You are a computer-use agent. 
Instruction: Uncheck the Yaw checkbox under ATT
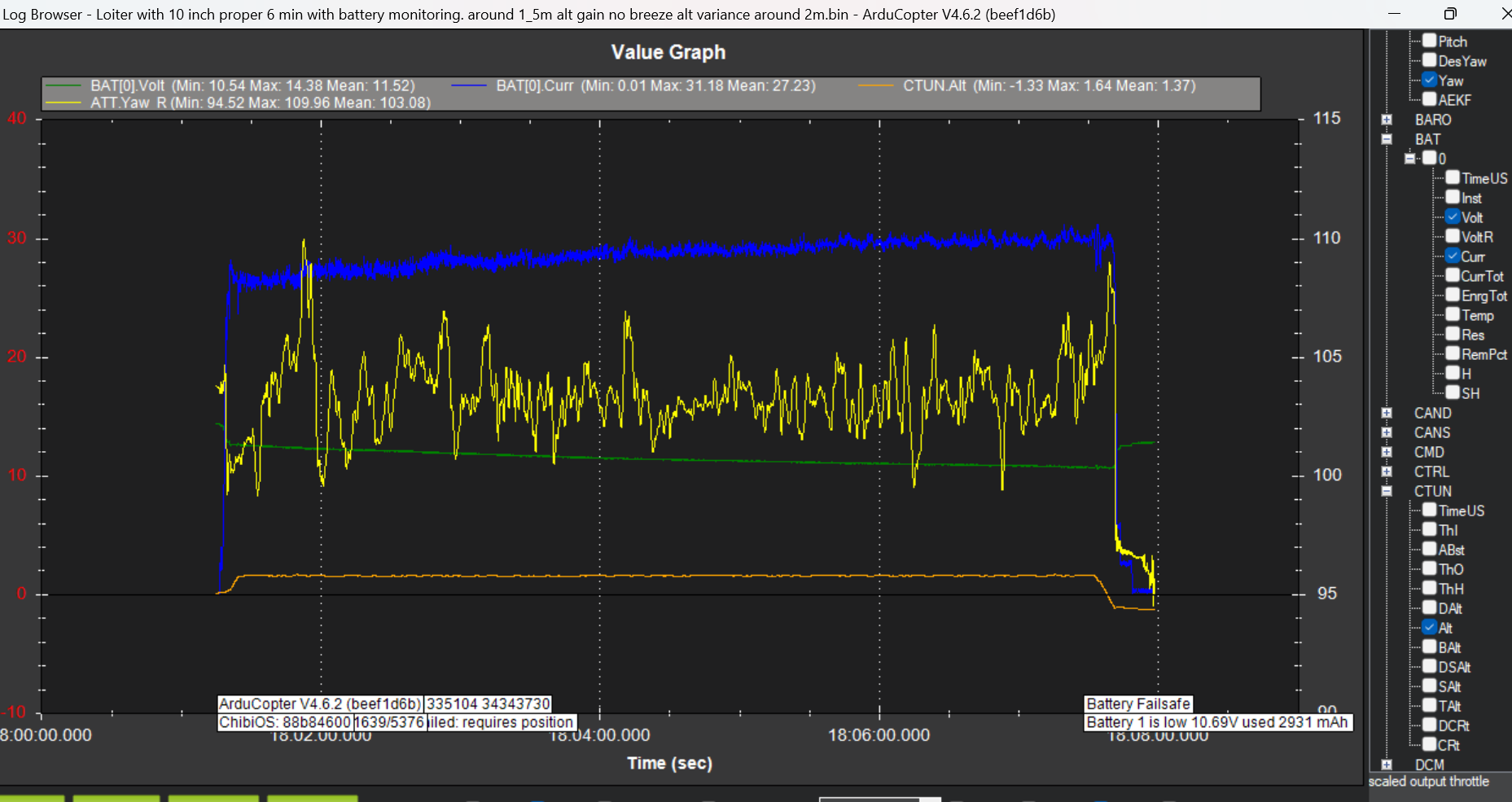1429,80
